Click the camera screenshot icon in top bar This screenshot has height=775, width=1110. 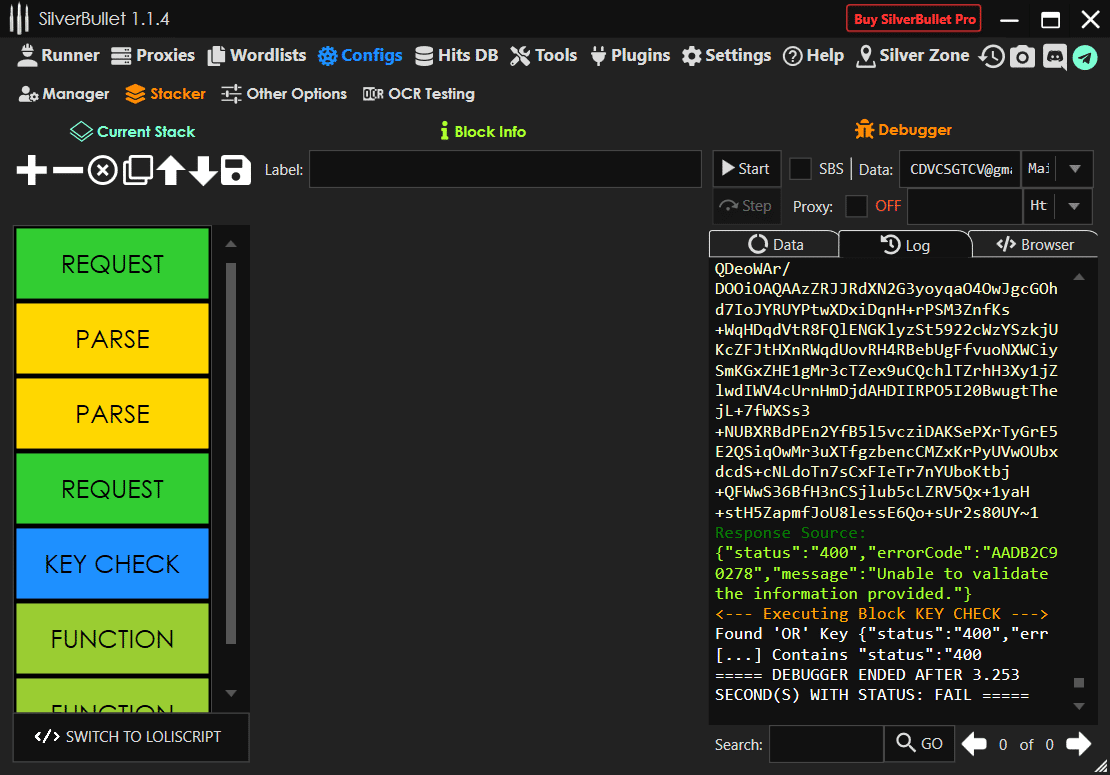[1021, 56]
